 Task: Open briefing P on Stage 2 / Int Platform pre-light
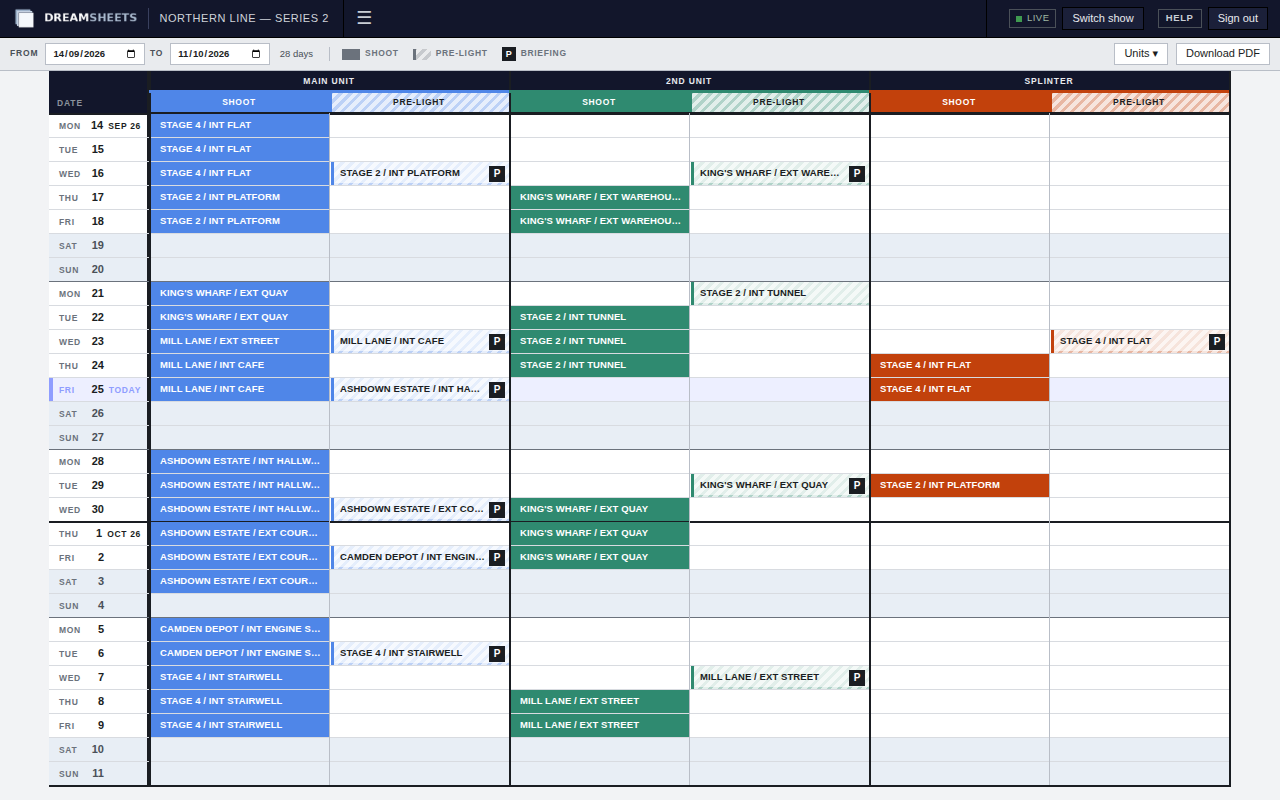point(497,174)
